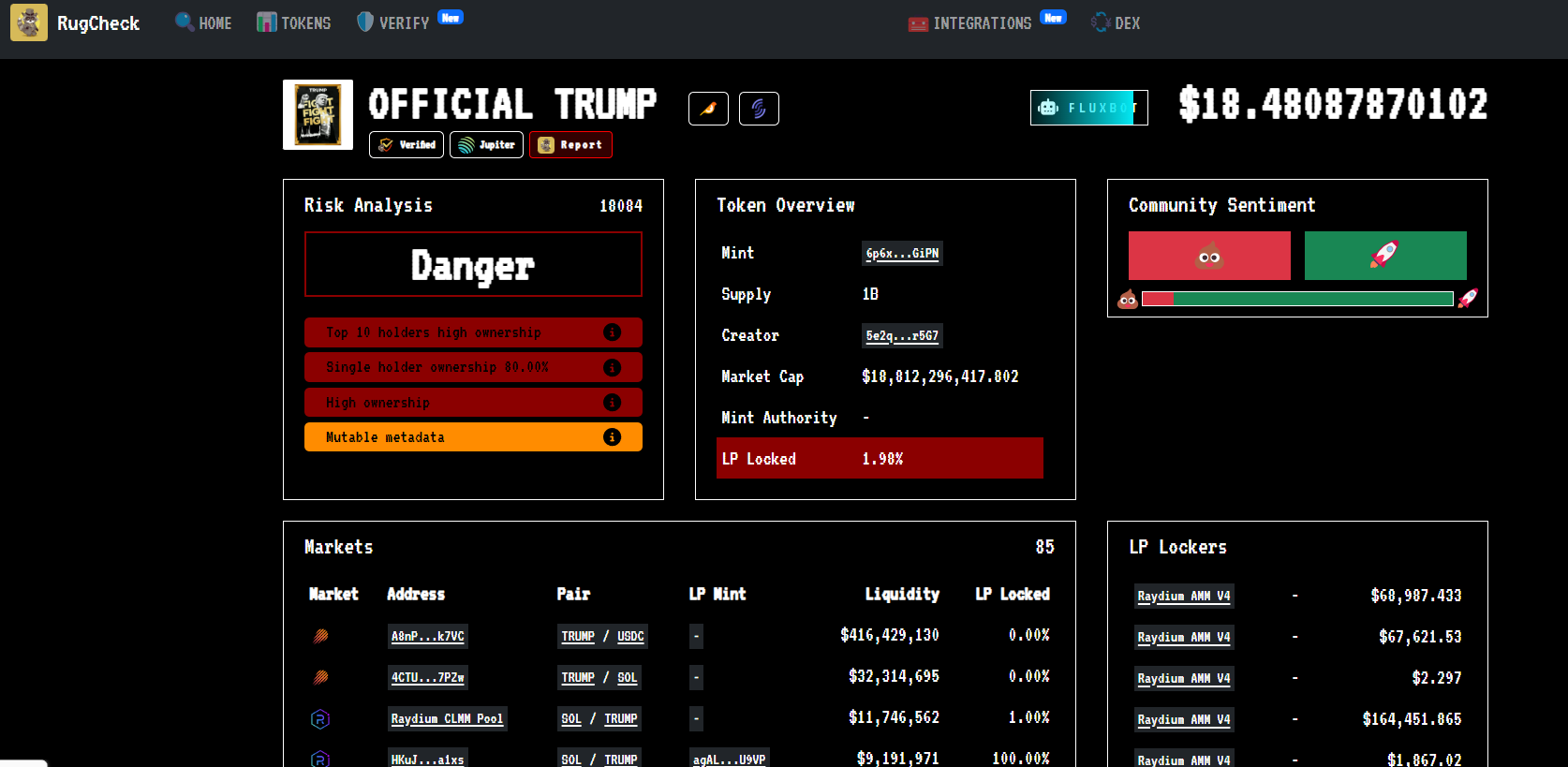Image resolution: width=1568 pixels, height=767 pixels.
Task: Click the locker value $164,451.865
Action: pos(1412,719)
